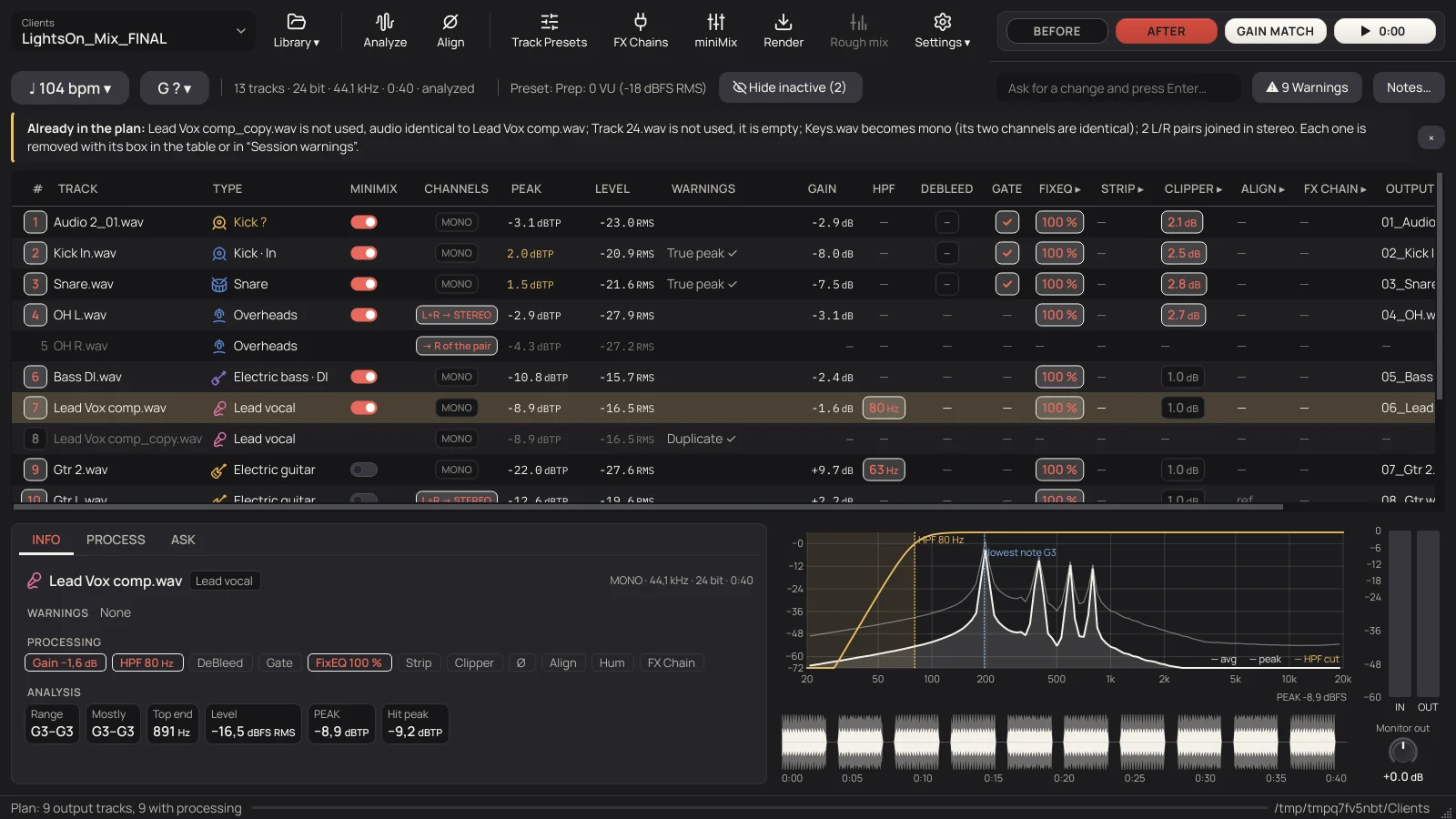Toggle miniMix for Bass DI.wav
This screenshot has height=819, width=1456.
point(364,378)
